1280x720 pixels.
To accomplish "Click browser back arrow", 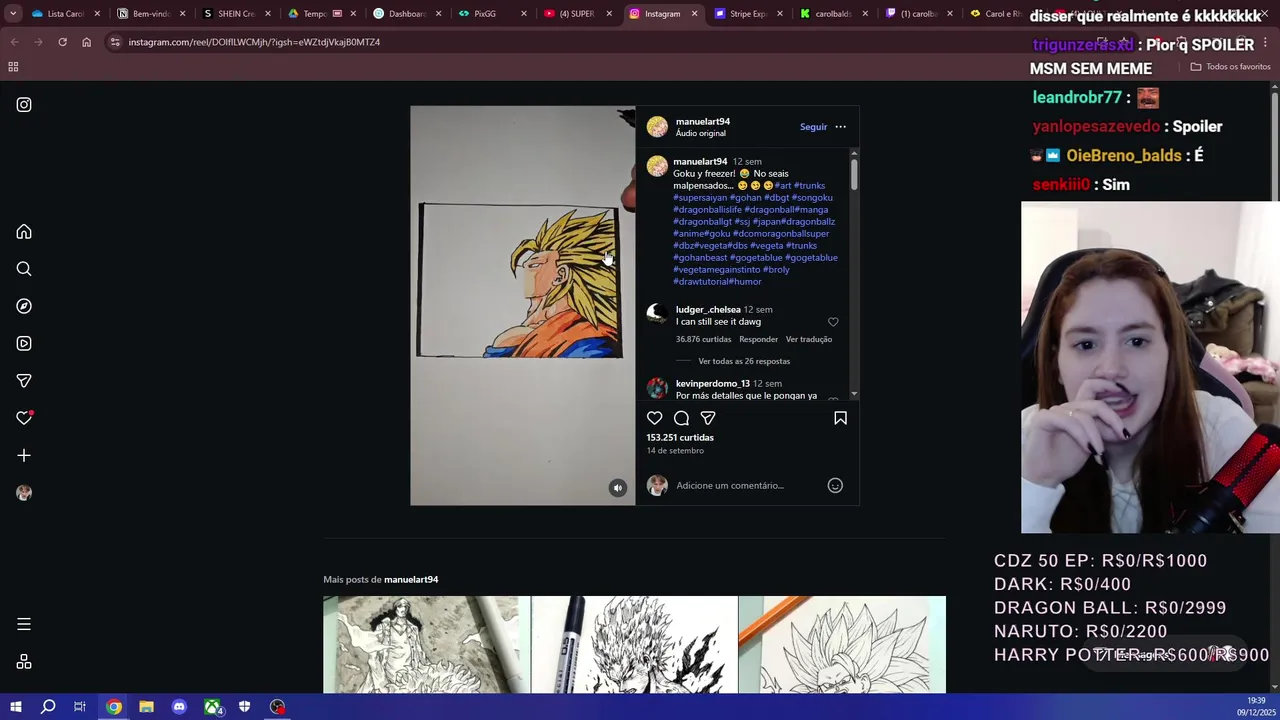I will click(x=14, y=42).
